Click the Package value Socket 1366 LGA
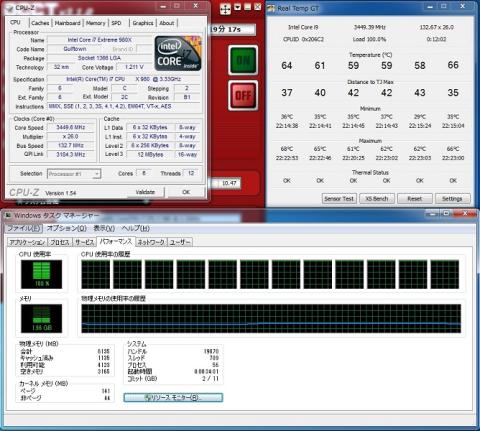Viewport: 480px width, 431px height. 99,58
